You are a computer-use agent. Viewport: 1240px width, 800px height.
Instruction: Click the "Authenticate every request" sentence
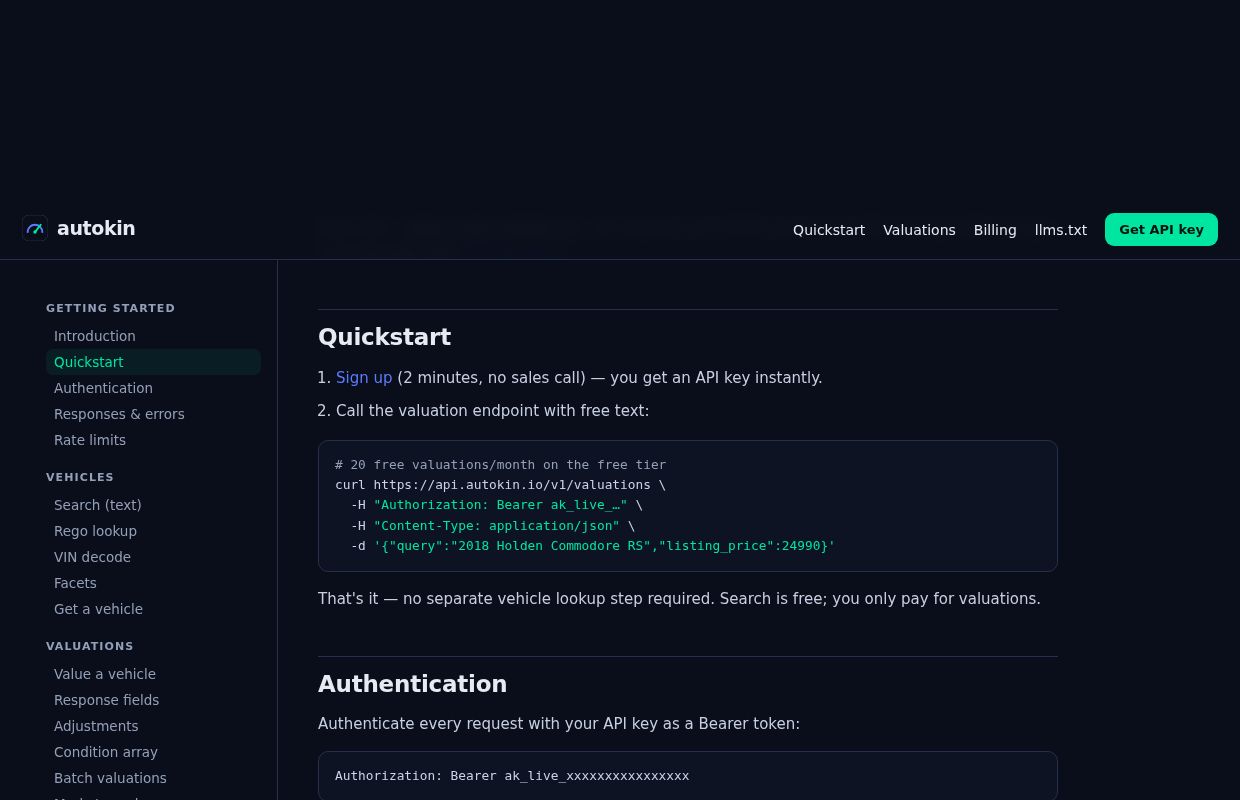559,723
